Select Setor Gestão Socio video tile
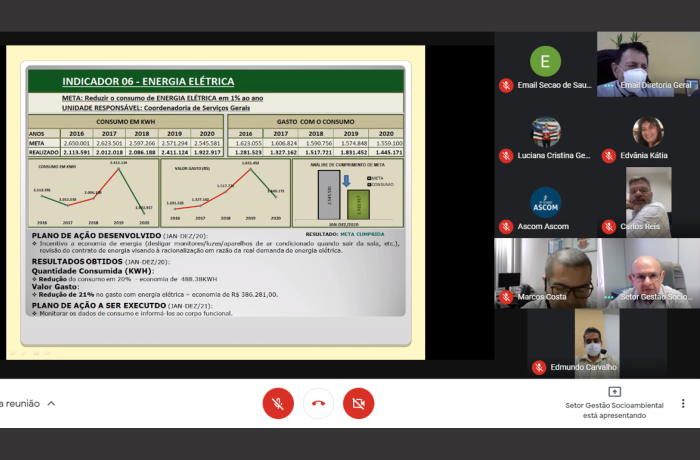 tap(649, 273)
